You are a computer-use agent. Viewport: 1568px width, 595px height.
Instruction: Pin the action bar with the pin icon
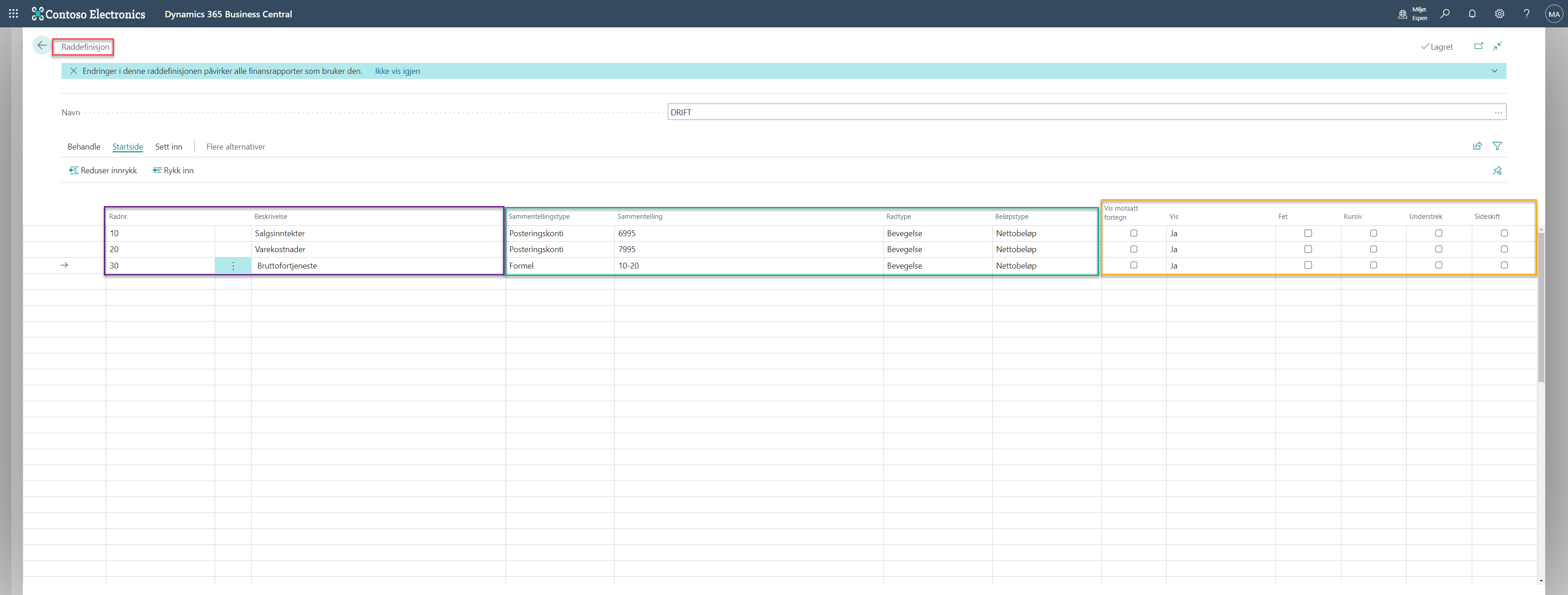coord(1497,171)
